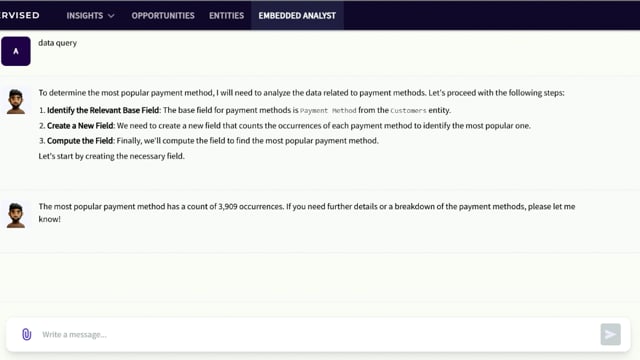Screen dimensions: 640x360
Task: Click the data query user message
Action: click(x=58, y=43)
